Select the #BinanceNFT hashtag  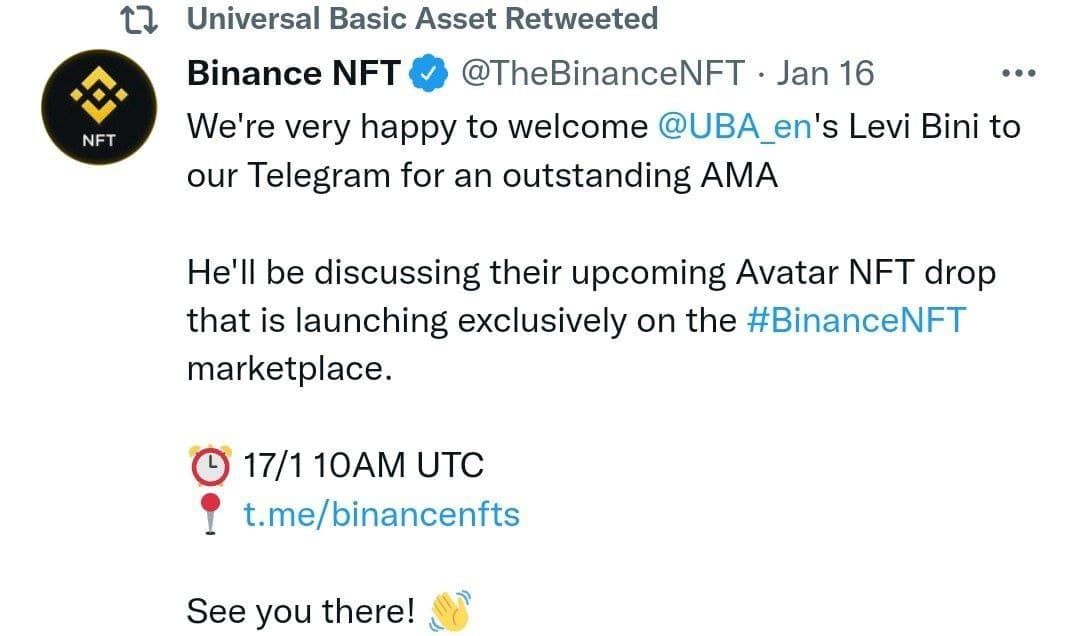coord(857,320)
